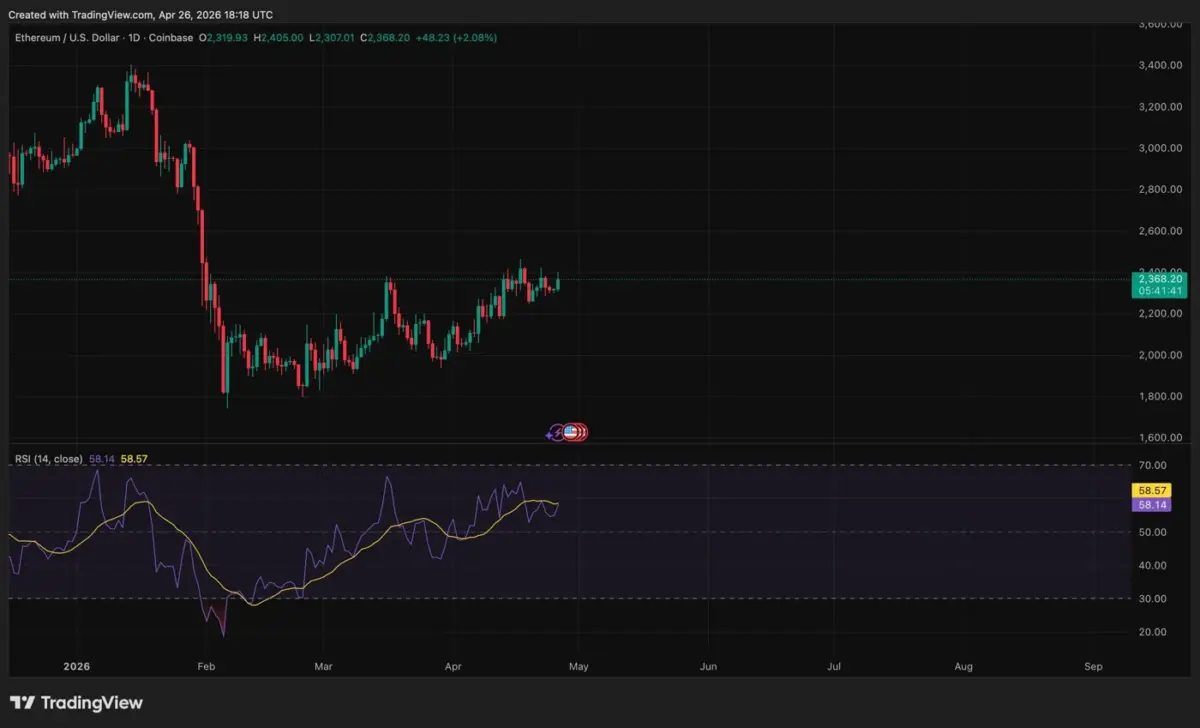1200x728 pixels.
Task: Click the green percent change +2.08% value
Action: click(474, 37)
